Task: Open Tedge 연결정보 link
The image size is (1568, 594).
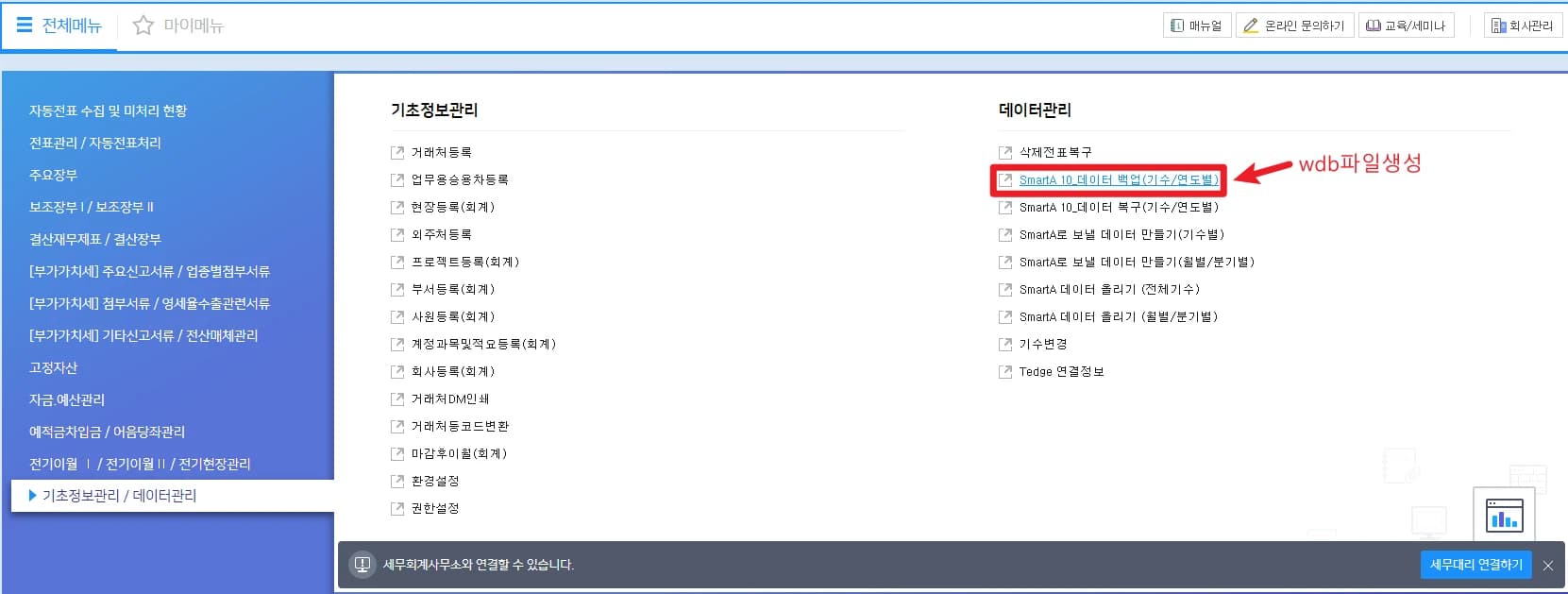Action: pos(1061,371)
